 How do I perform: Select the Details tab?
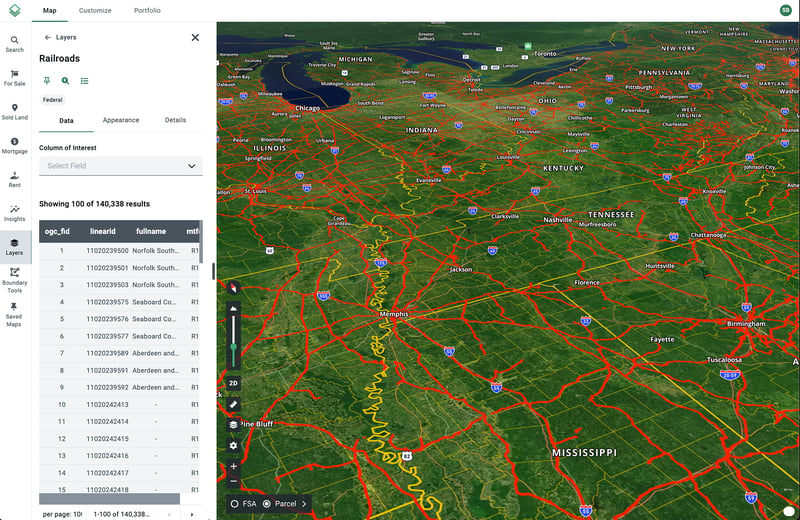[175, 120]
